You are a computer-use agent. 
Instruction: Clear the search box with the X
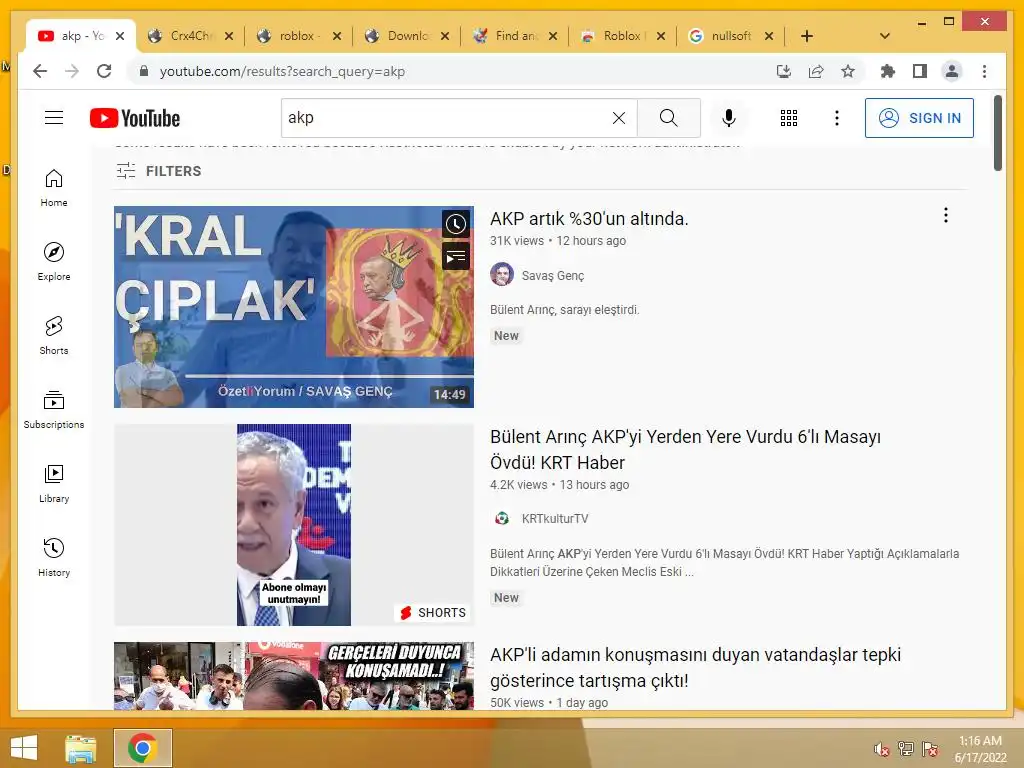click(x=618, y=118)
